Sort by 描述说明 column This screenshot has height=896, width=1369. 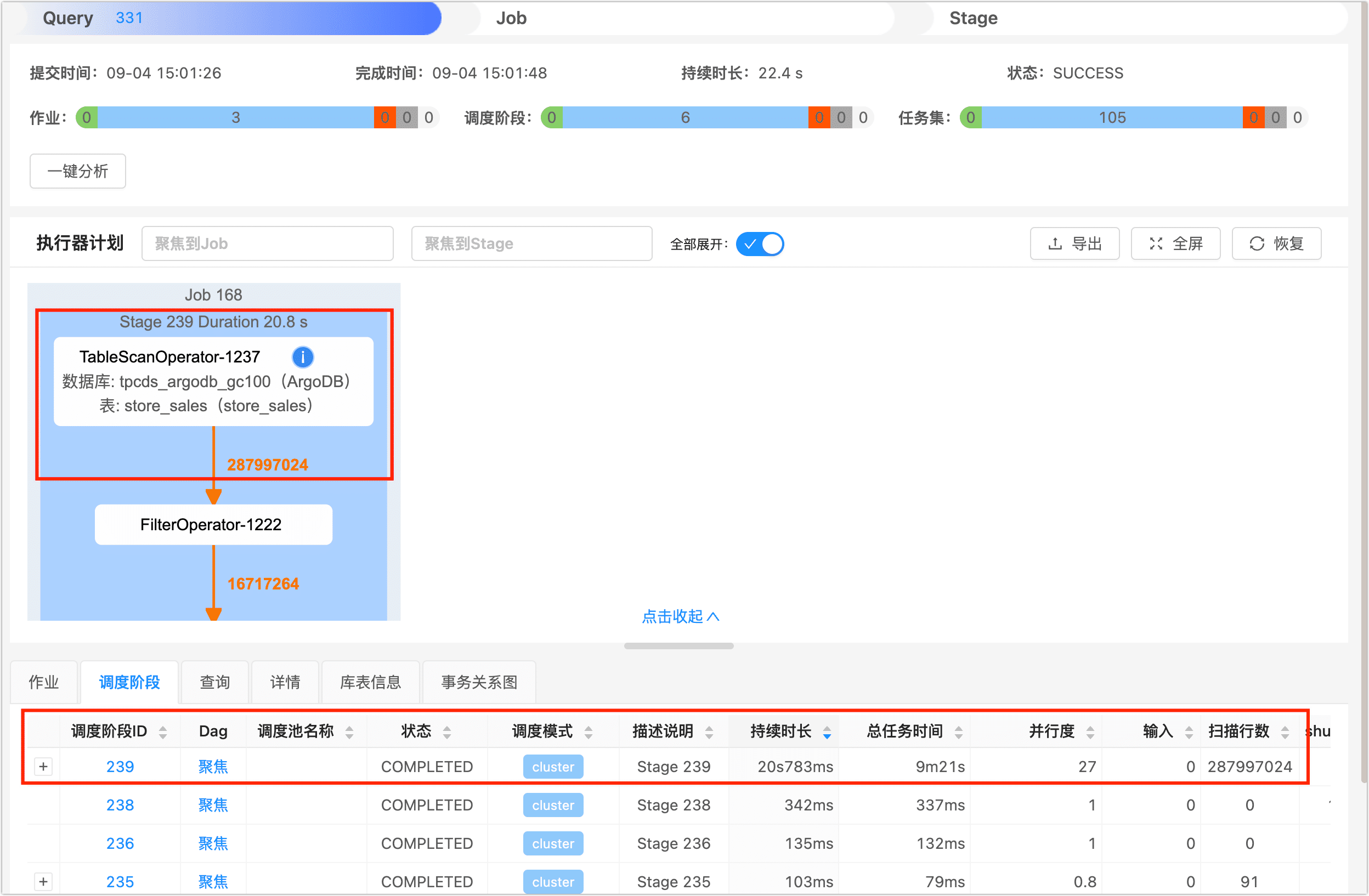tap(709, 732)
